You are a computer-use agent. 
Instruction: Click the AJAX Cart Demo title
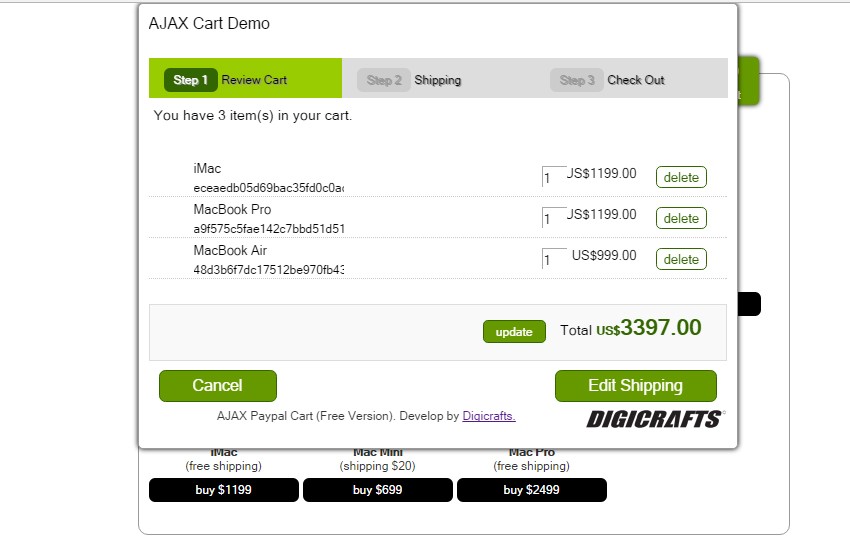click(209, 23)
